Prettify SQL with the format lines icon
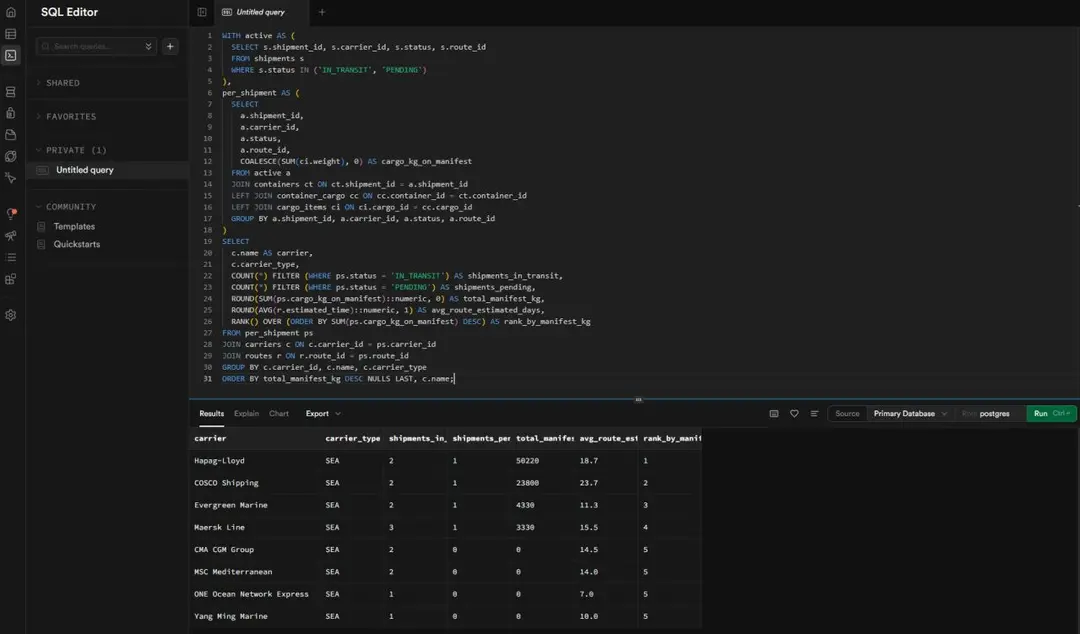Viewport: 1080px width, 634px height. tap(814, 413)
